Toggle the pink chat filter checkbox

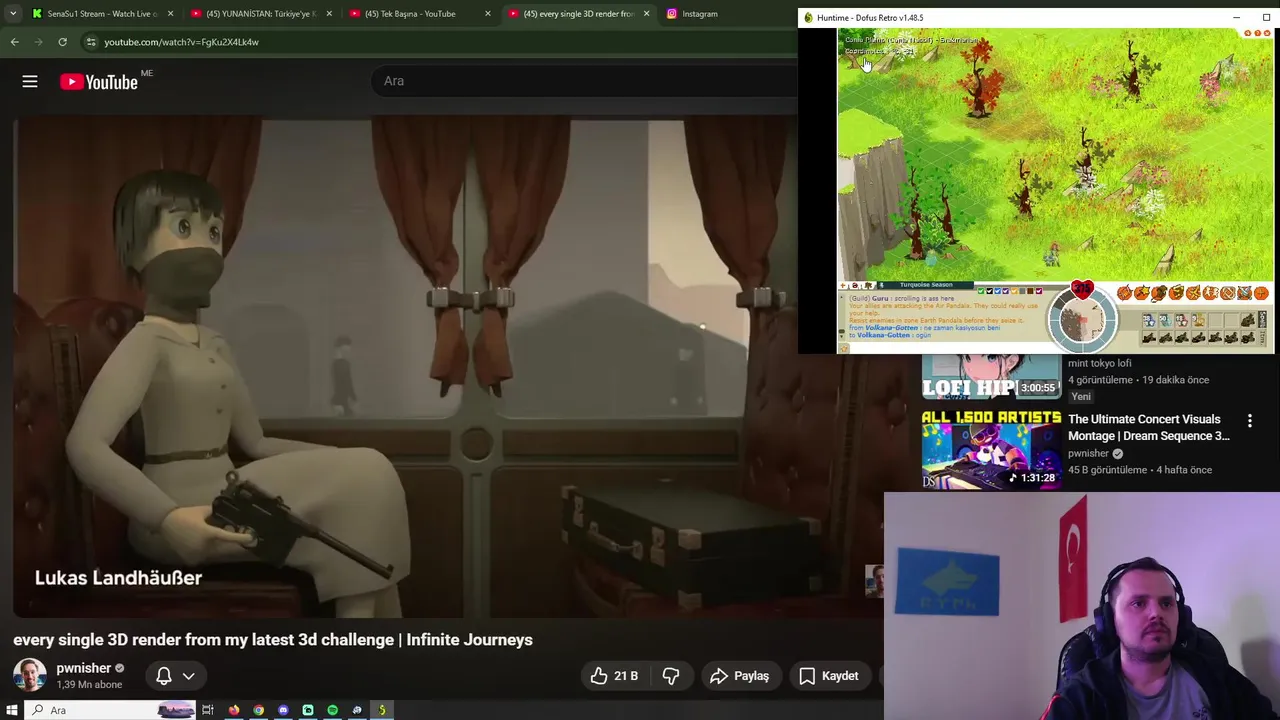pyautogui.click(x=1039, y=291)
